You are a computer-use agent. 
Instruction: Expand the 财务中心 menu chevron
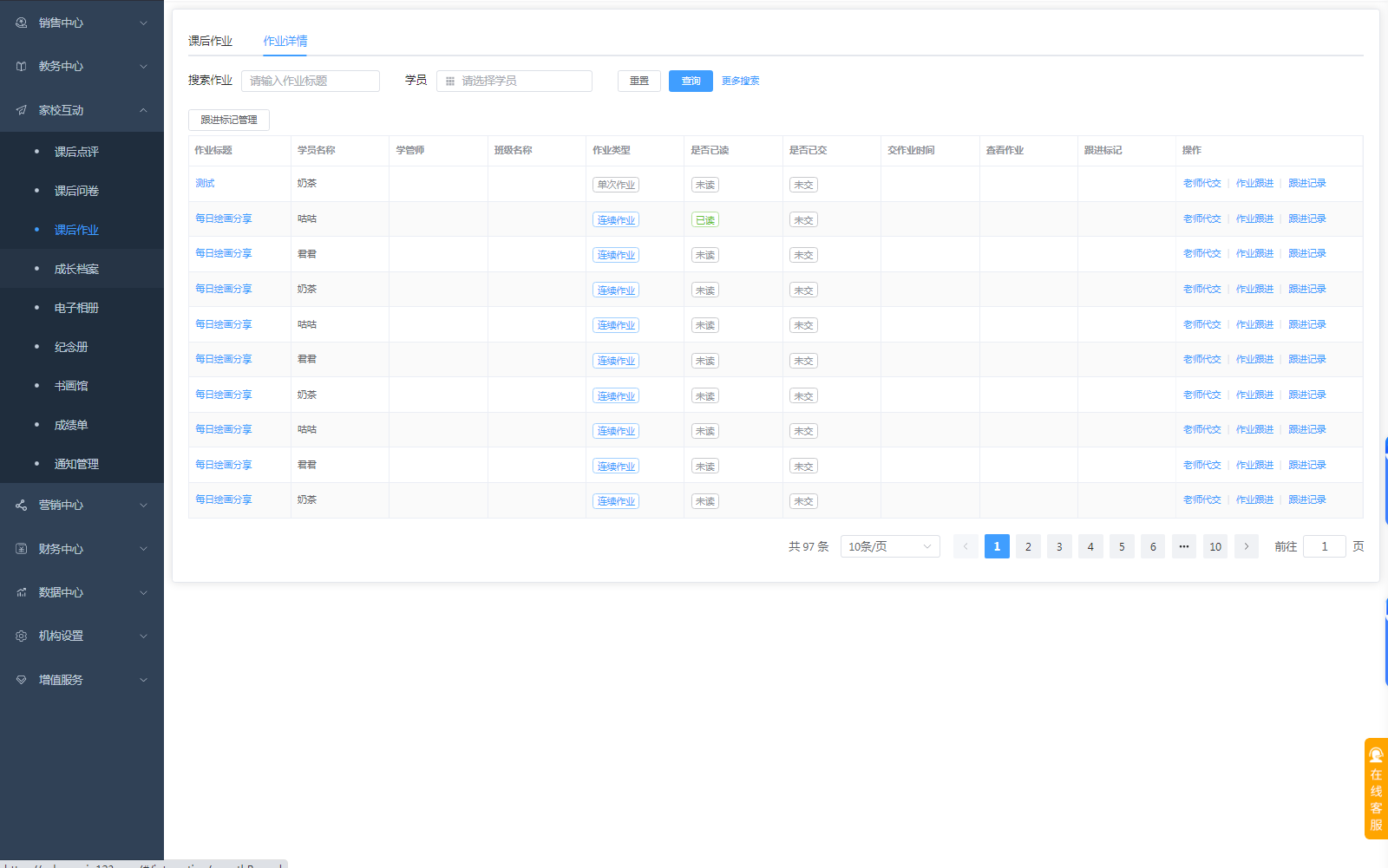click(x=144, y=549)
